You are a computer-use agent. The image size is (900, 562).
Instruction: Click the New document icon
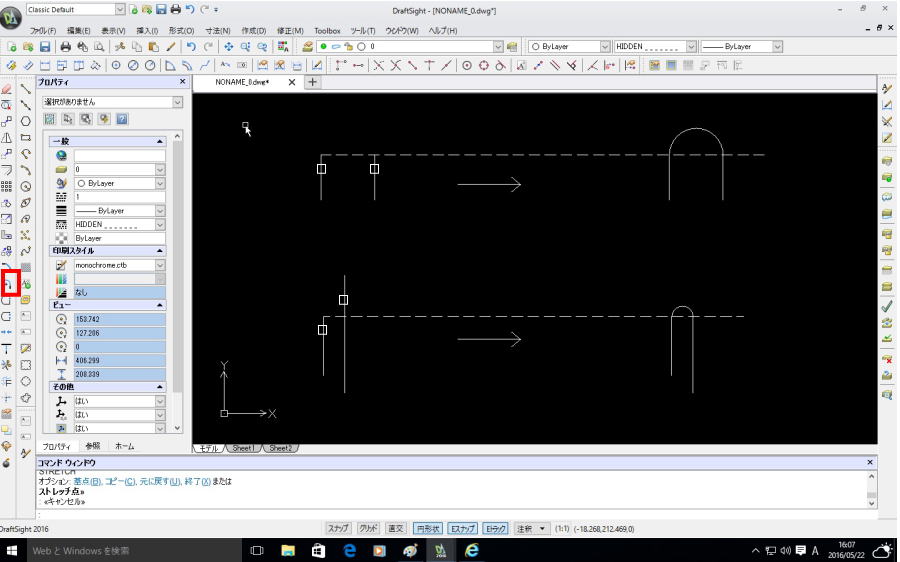click(11, 46)
